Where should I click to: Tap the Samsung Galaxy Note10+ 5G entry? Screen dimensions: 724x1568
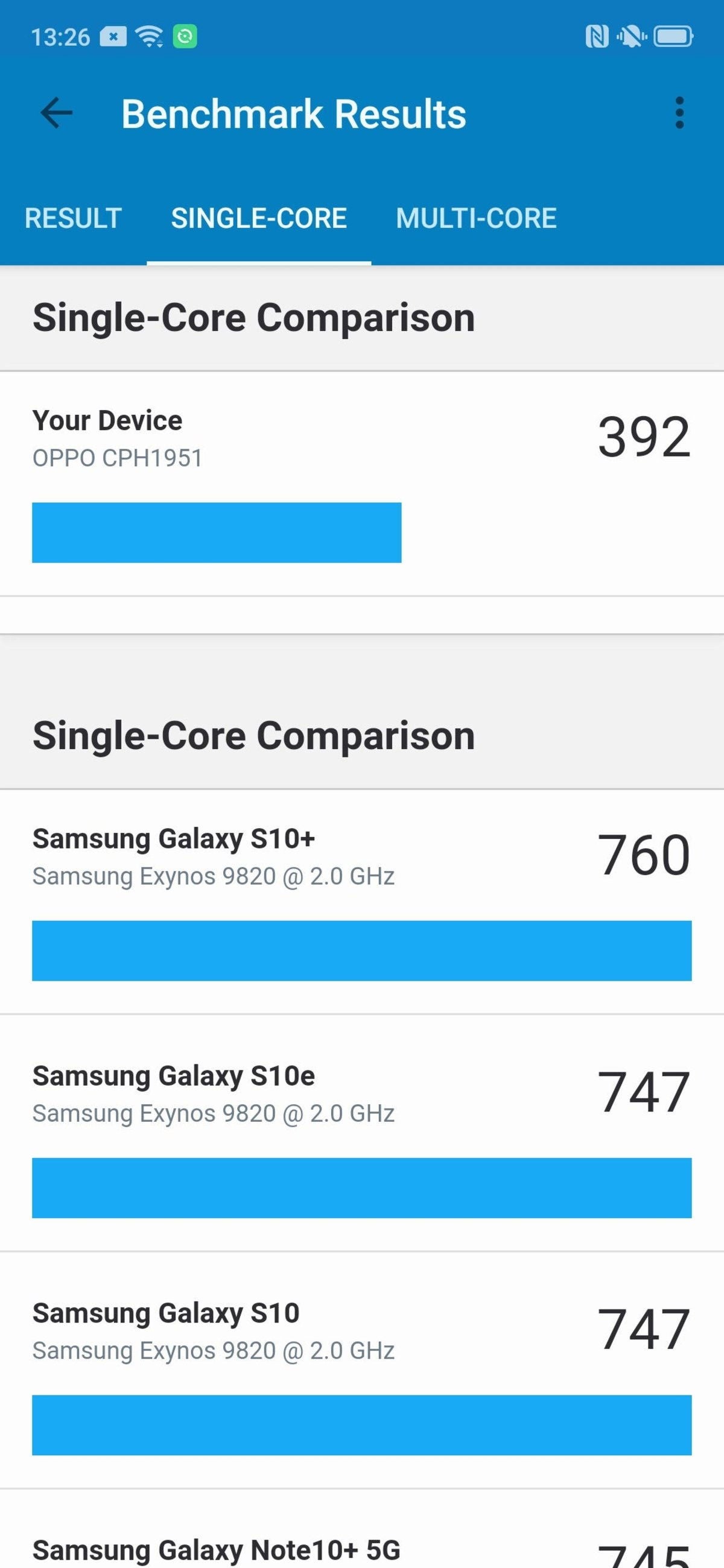click(216, 1549)
